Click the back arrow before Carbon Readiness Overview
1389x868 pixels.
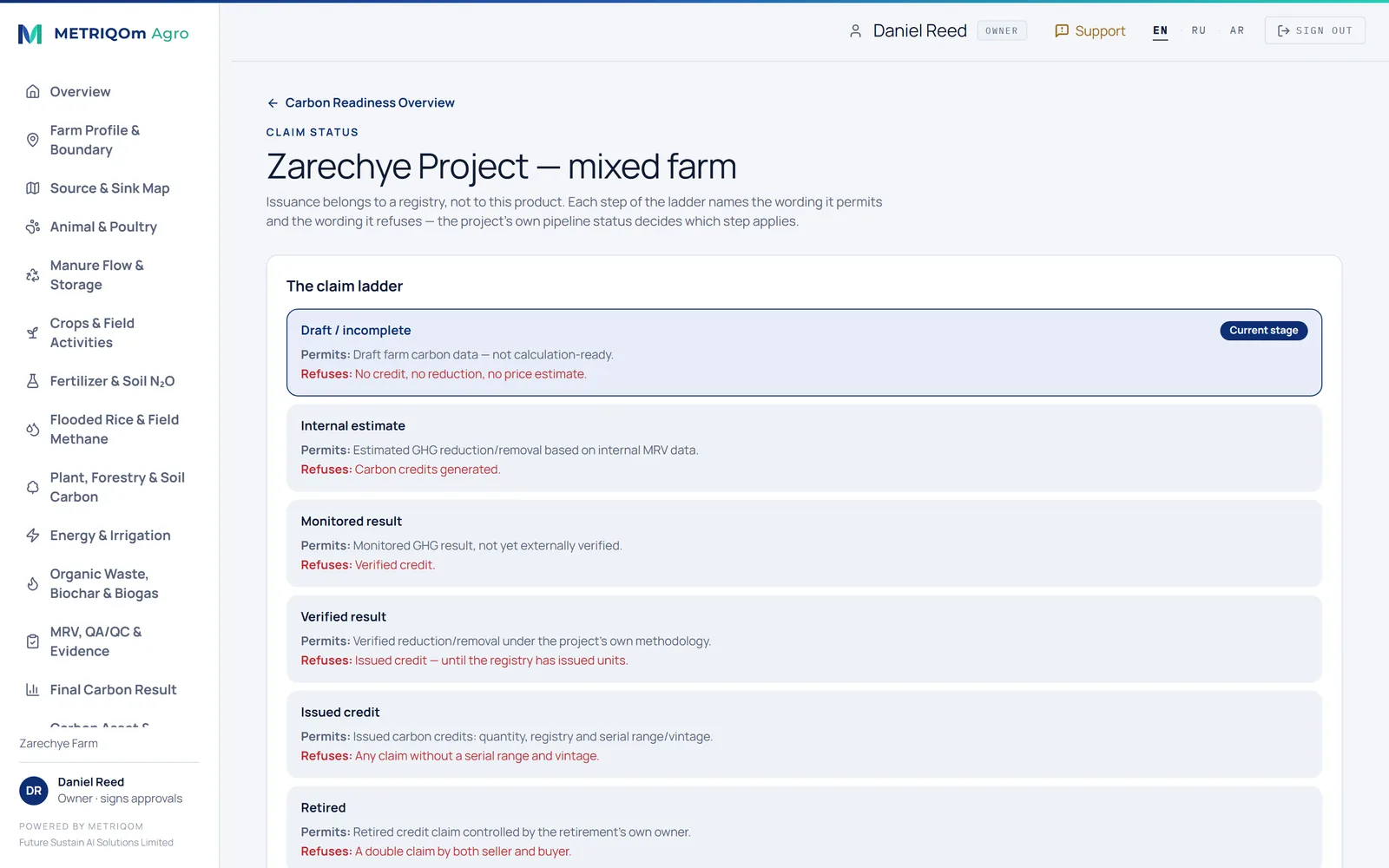pos(273,103)
